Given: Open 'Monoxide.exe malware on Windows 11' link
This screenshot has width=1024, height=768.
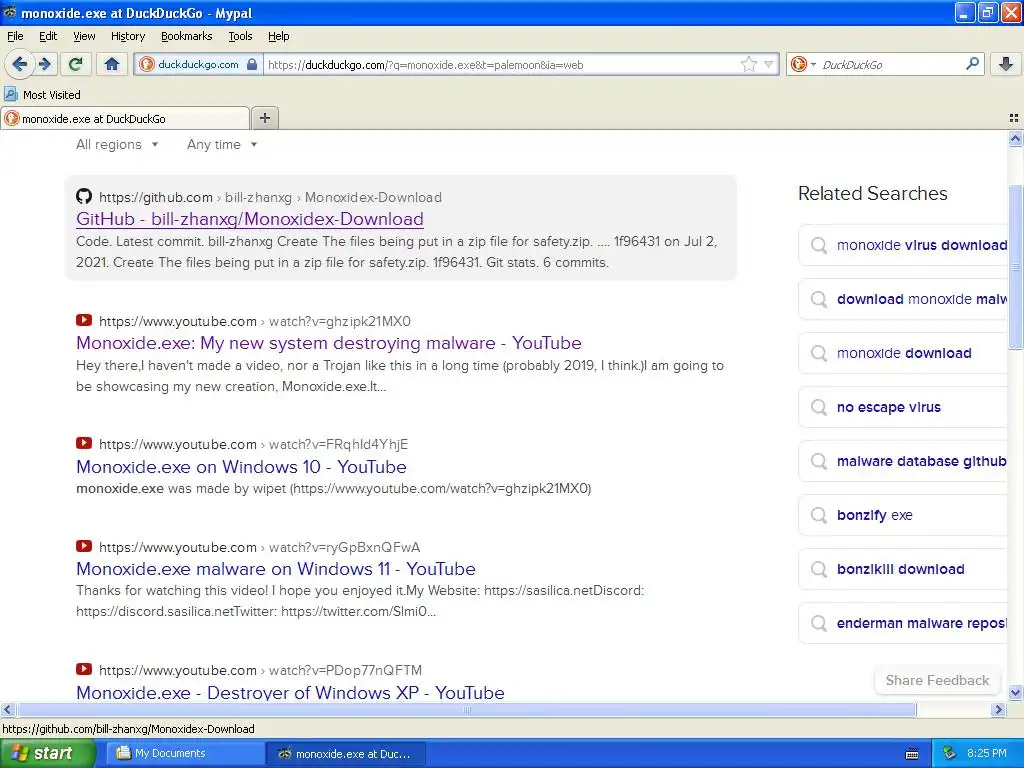Looking at the screenshot, I should 276,569.
